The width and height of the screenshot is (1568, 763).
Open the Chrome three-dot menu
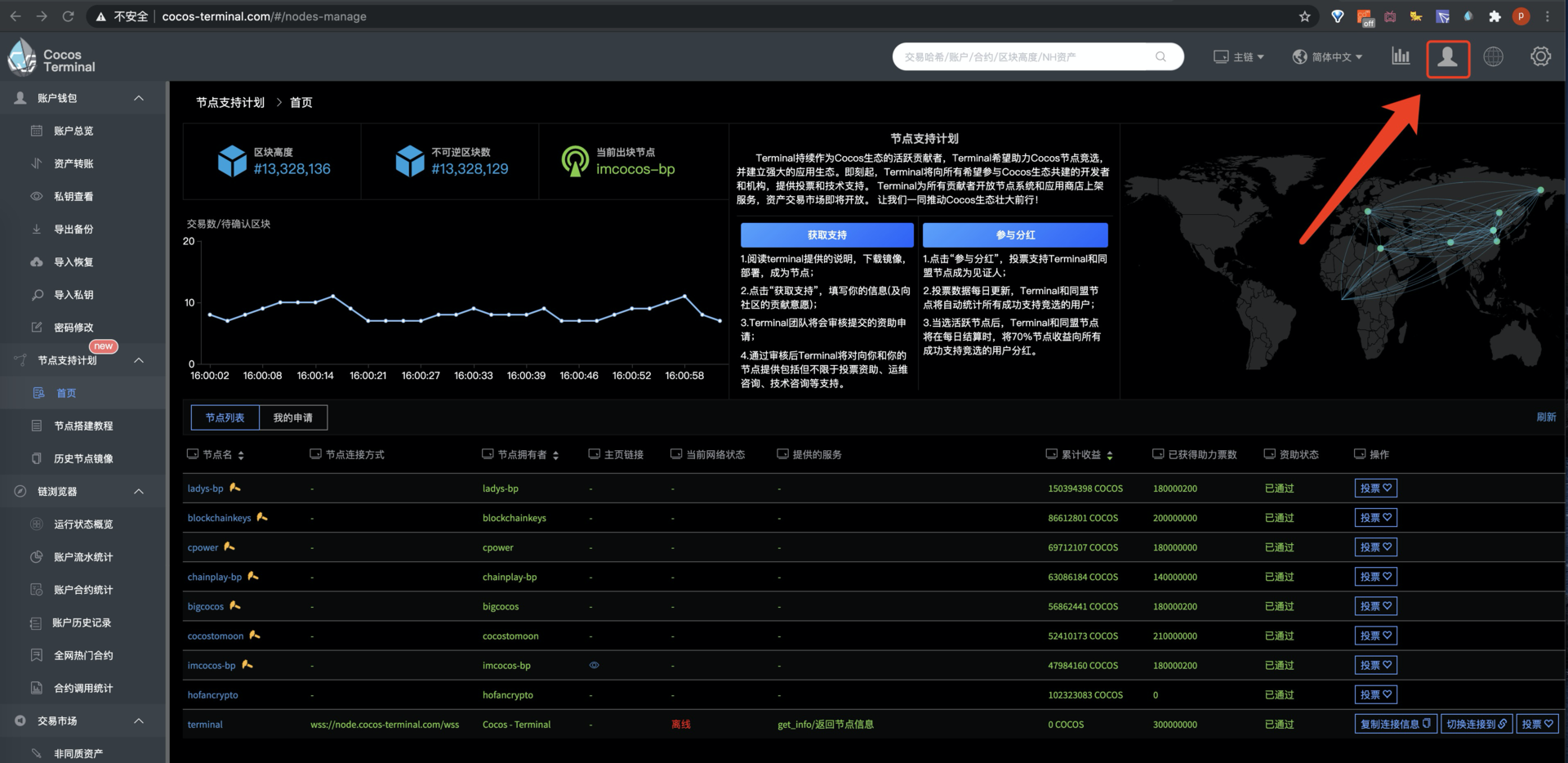[x=1548, y=16]
